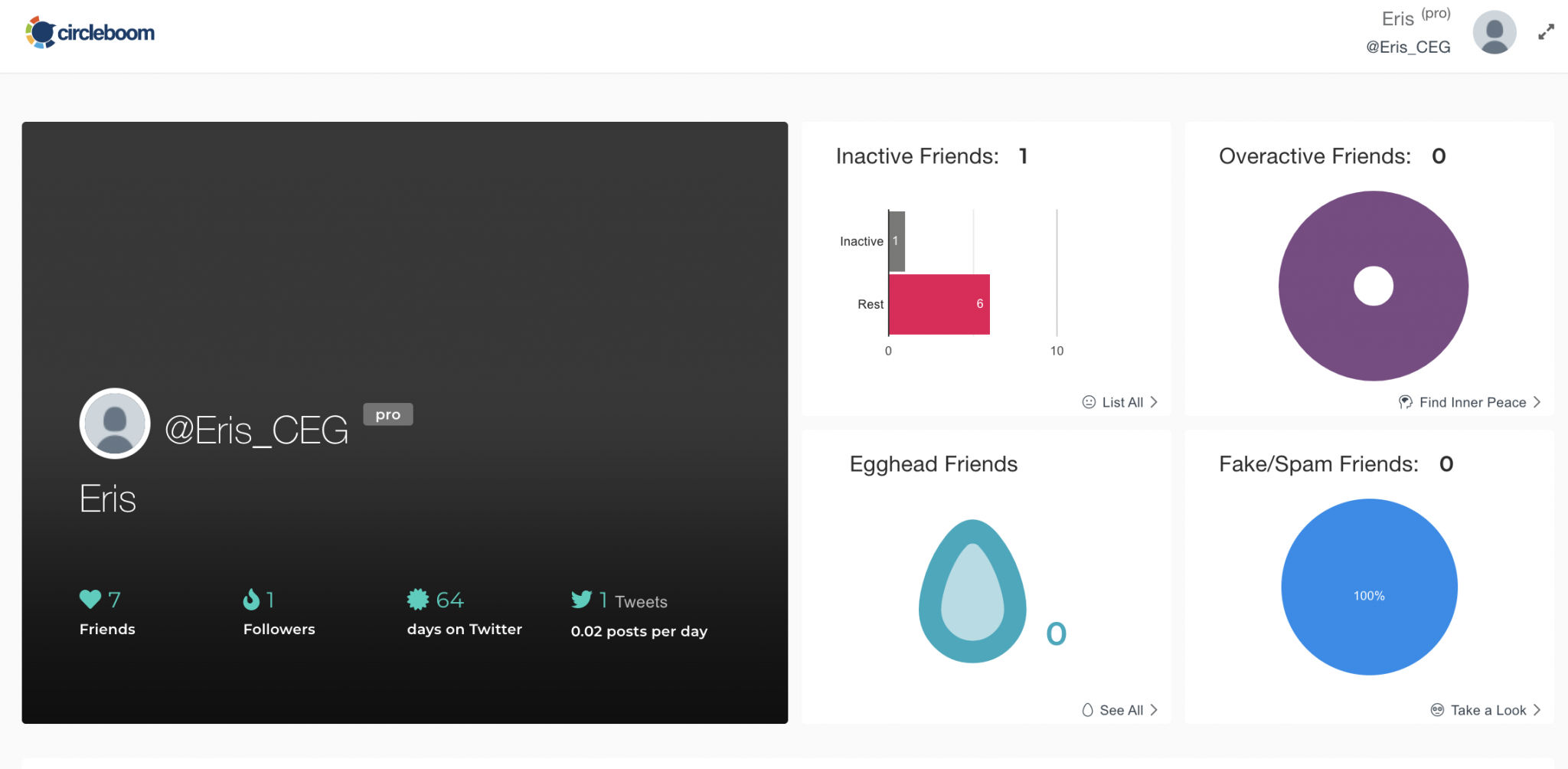Click the Friends heart icon

(90, 599)
